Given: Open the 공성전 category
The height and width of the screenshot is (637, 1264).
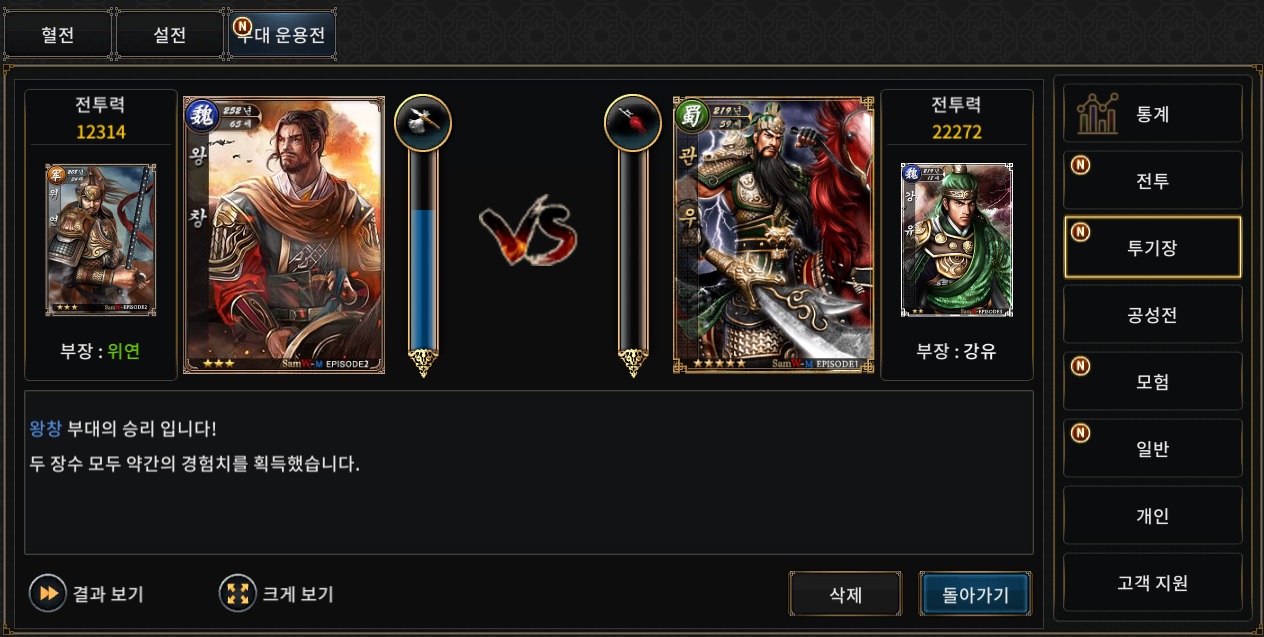Looking at the screenshot, I should (1152, 315).
